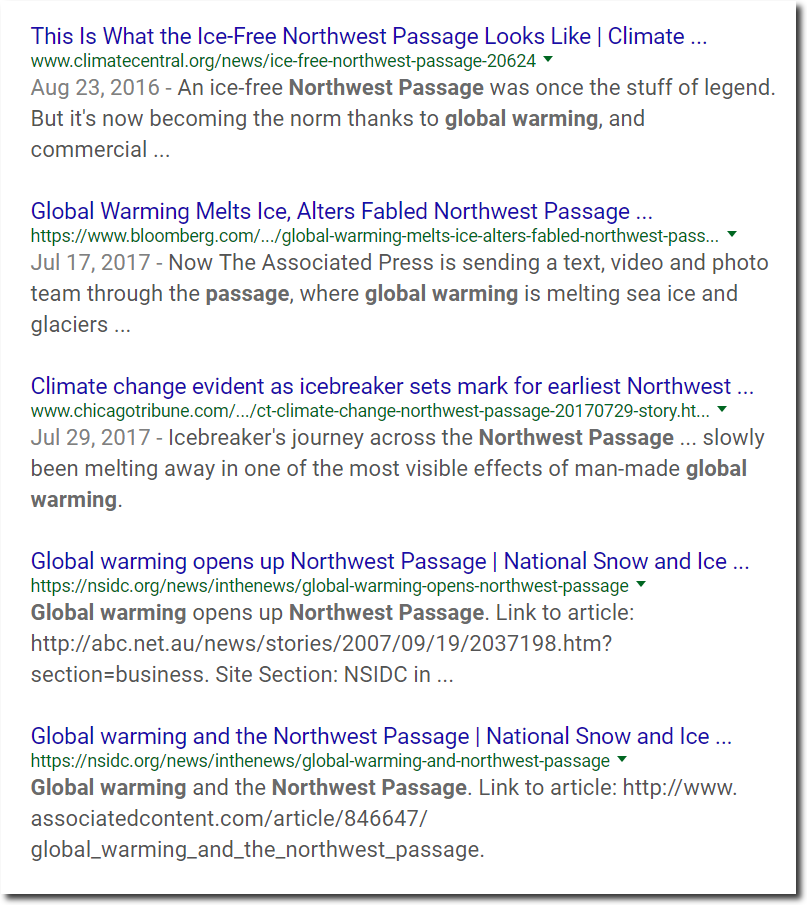The height and width of the screenshot is (905, 807).
Task: Click the Aug 23, 2016 result snippet date
Action: pos(95,88)
